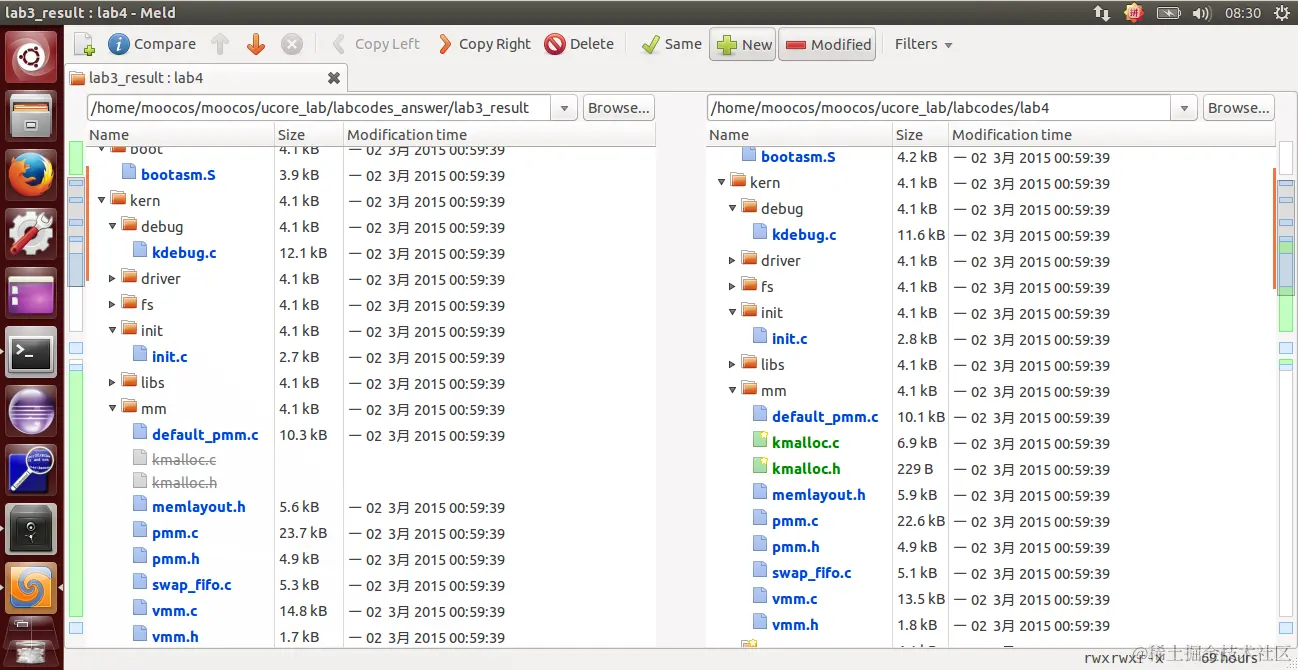Open Files manager in launcher

coord(32,116)
